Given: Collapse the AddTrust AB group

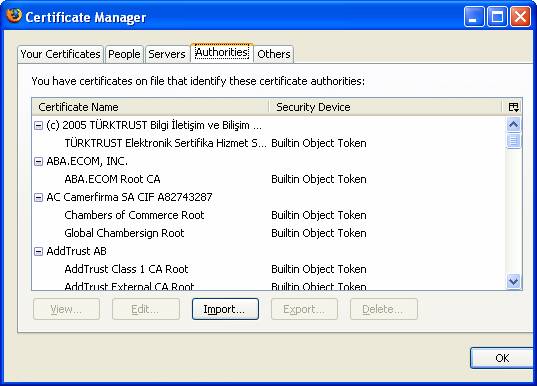Looking at the screenshot, I should (x=38, y=252).
